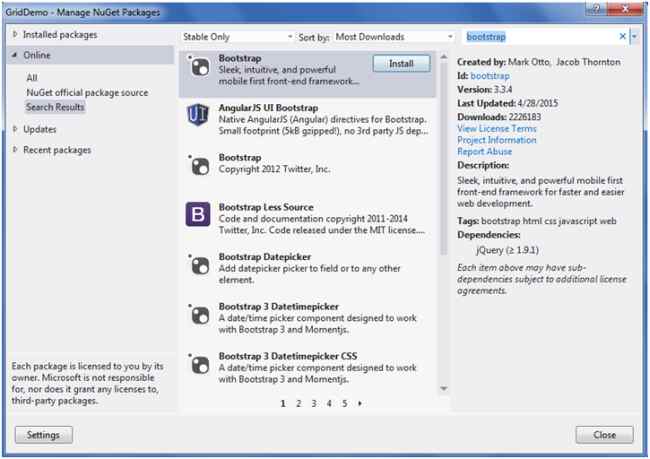The height and width of the screenshot is (459, 650).
Task: Go to results page 5
Action: (344, 403)
